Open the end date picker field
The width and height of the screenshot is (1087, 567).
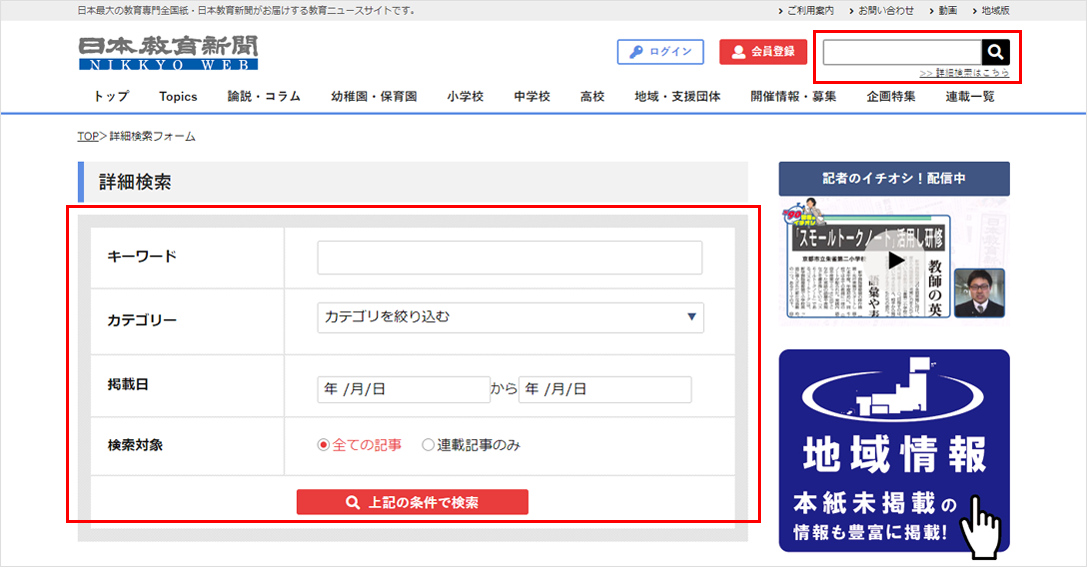coord(604,389)
